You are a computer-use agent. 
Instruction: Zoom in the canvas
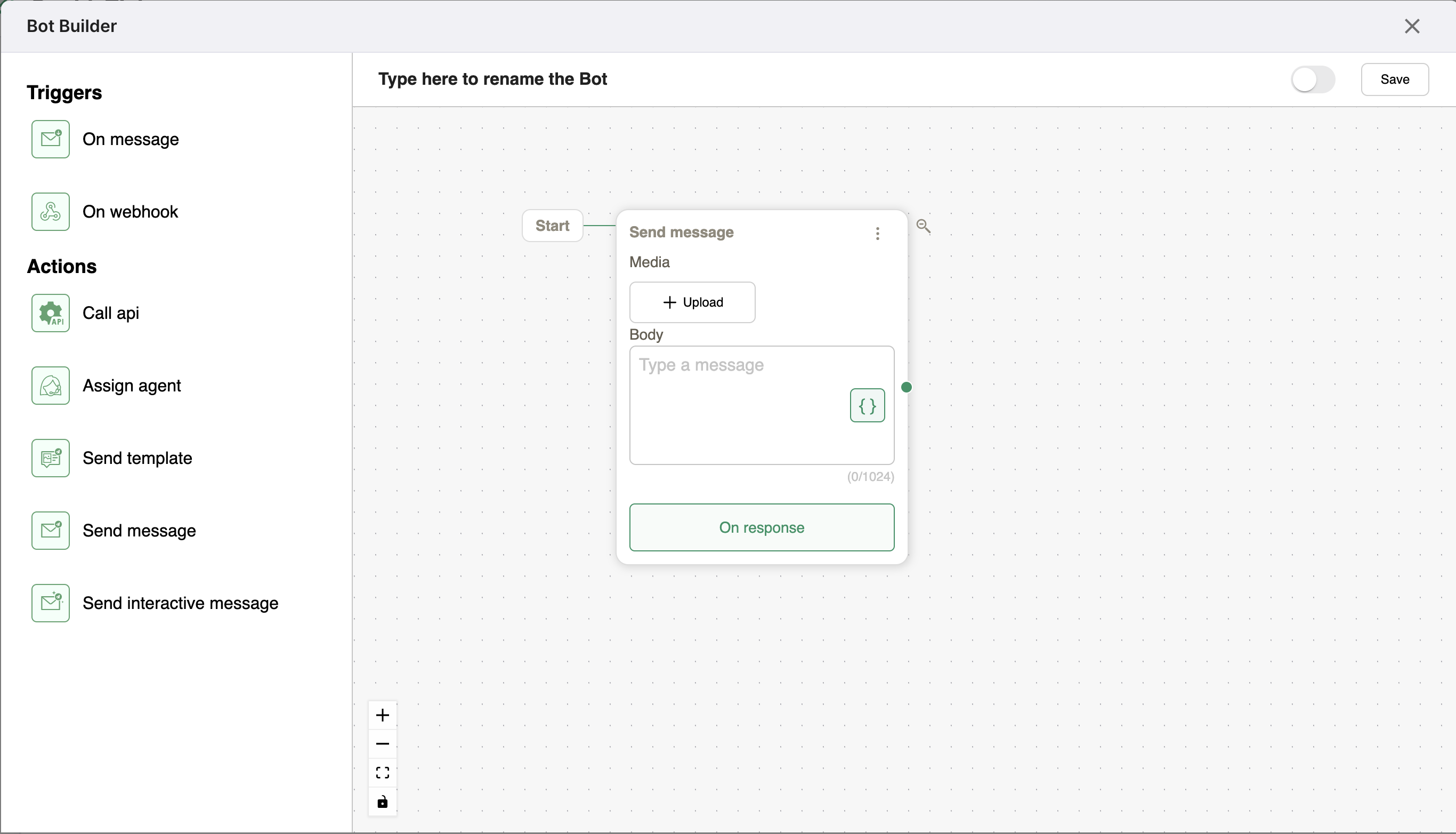[382, 715]
